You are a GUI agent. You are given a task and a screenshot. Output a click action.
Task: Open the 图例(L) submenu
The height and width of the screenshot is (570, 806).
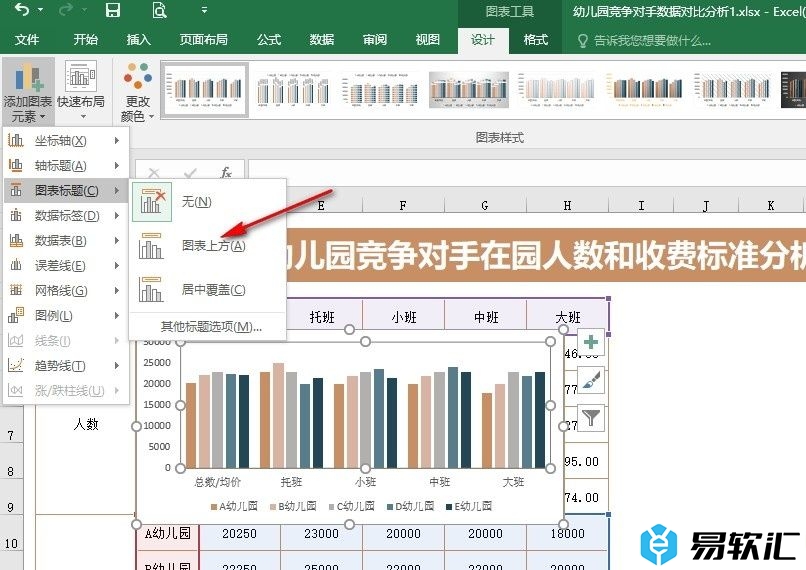66,316
